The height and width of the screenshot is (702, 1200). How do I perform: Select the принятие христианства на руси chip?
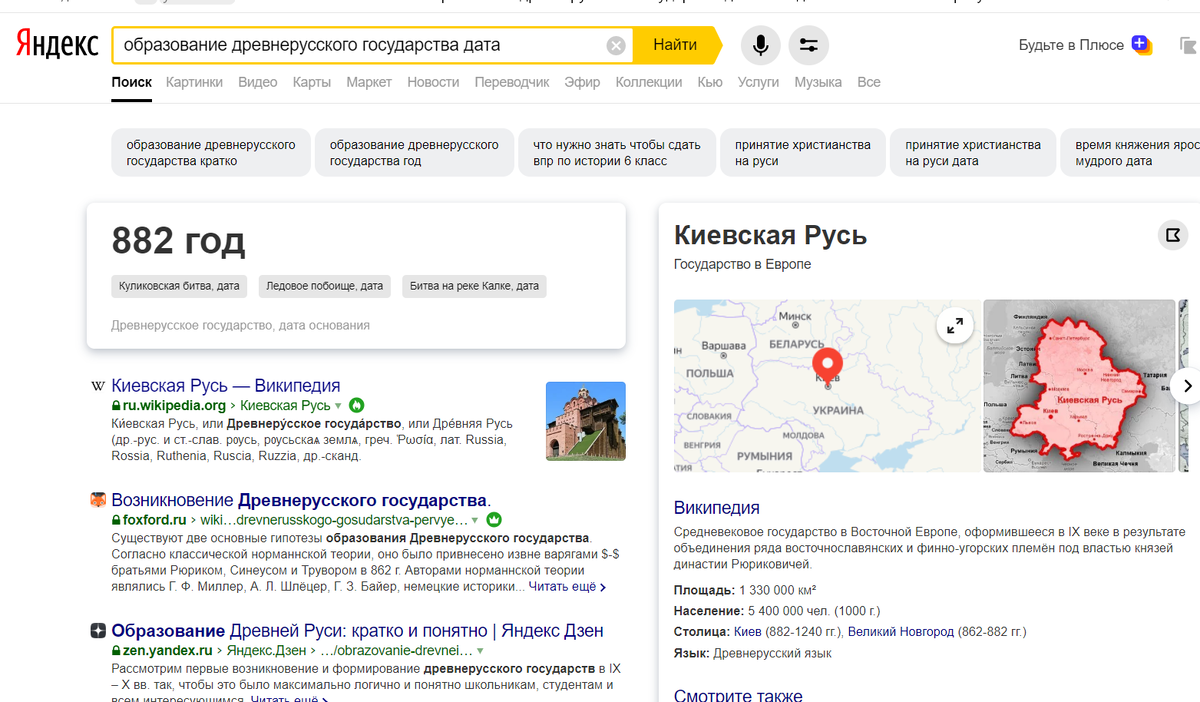(x=803, y=153)
